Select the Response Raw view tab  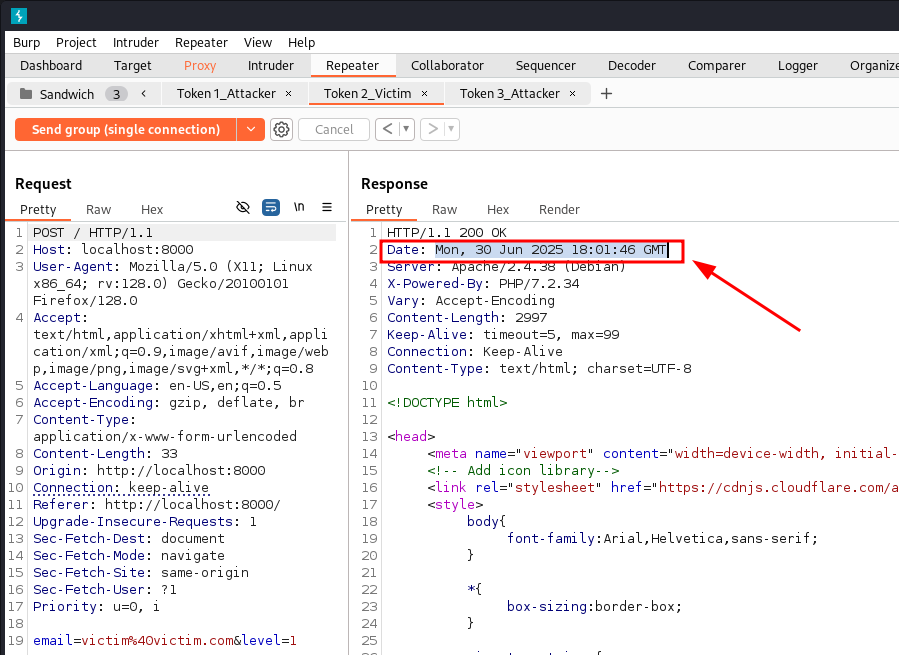[444, 210]
